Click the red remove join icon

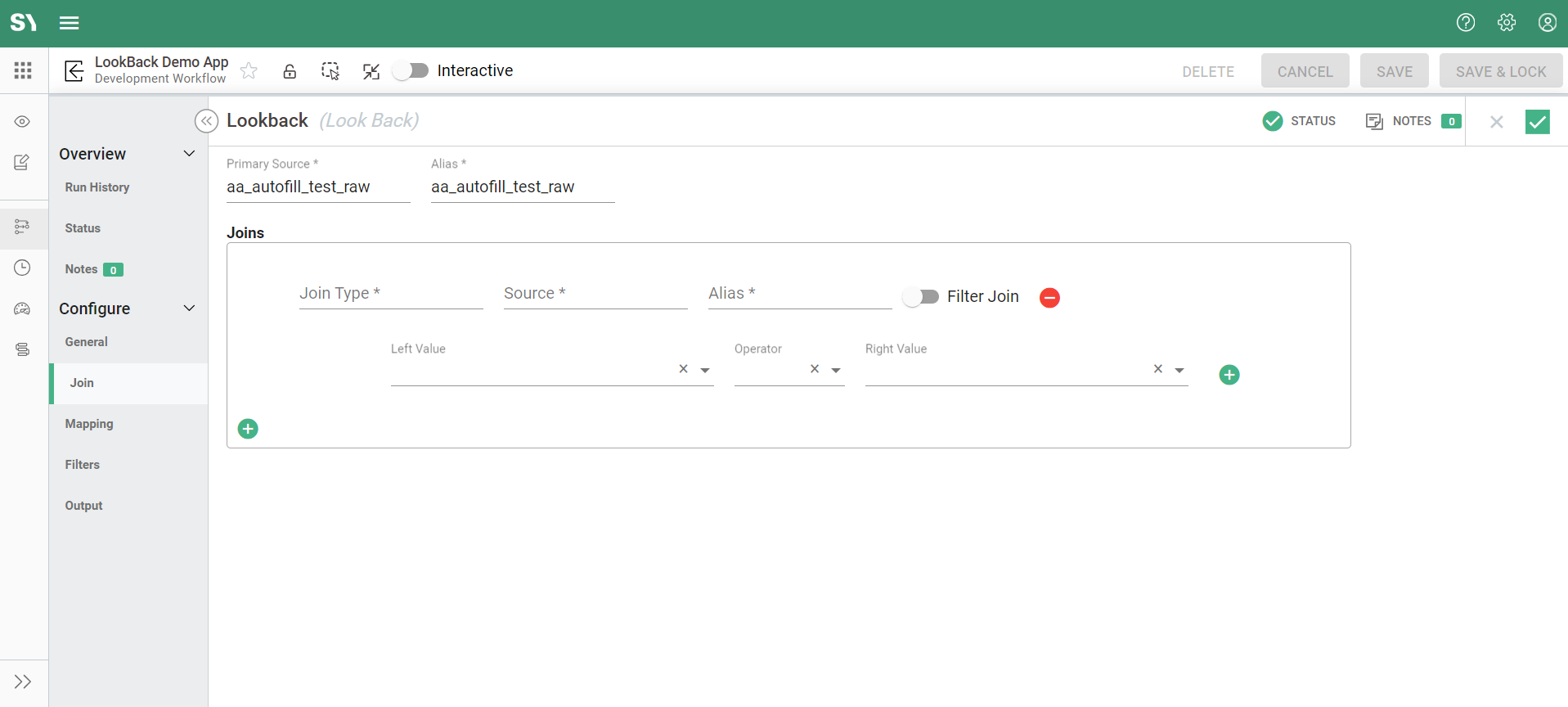[x=1049, y=298]
